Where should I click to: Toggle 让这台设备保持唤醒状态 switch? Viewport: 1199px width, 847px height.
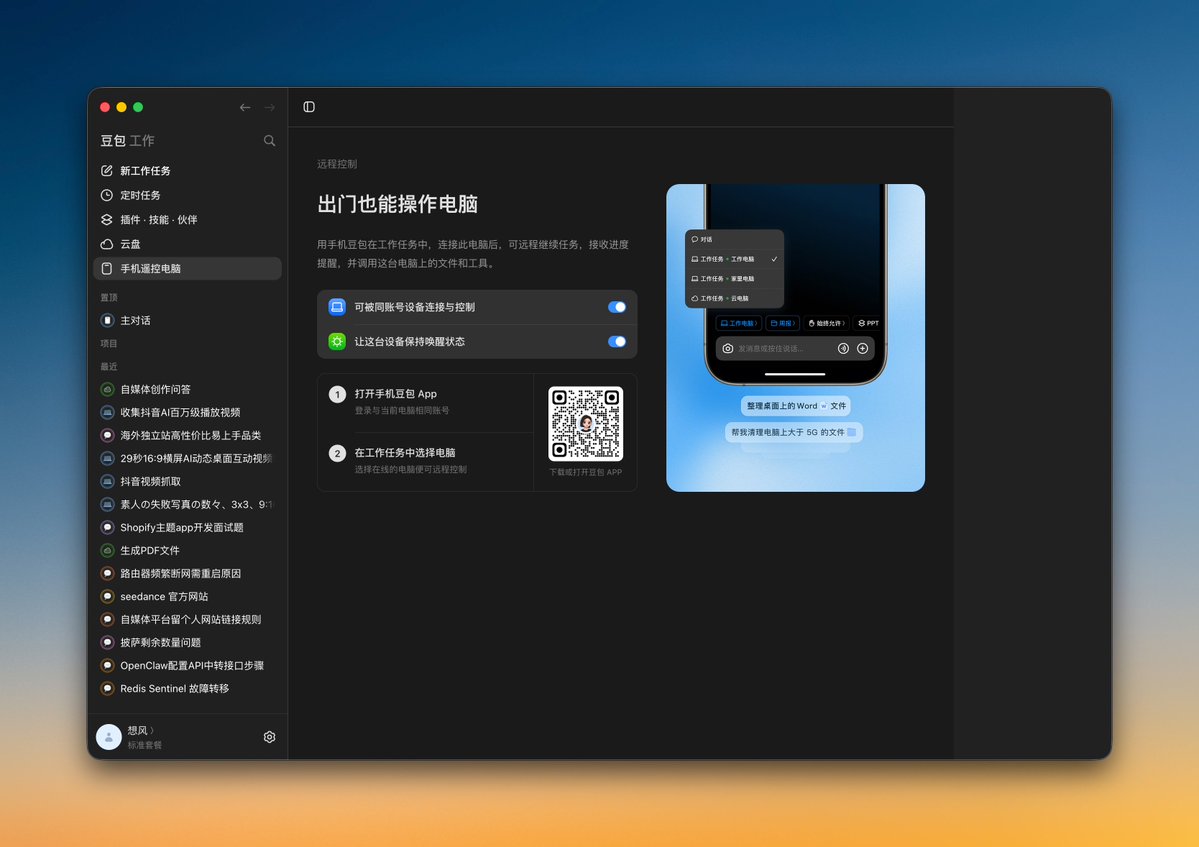tap(617, 342)
